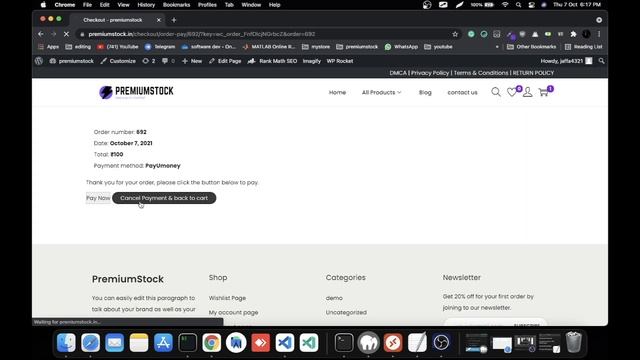
Task: Open the New content admin menu
Action: click(192, 61)
